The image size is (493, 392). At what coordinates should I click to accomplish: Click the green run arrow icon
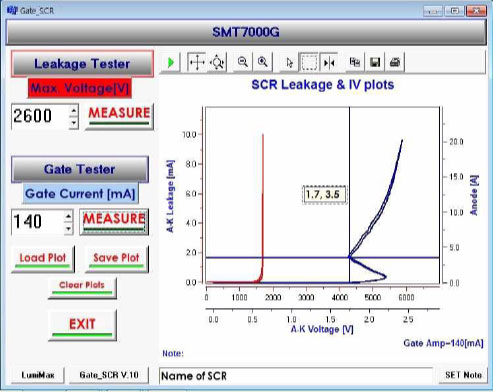pyautogui.click(x=171, y=62)
